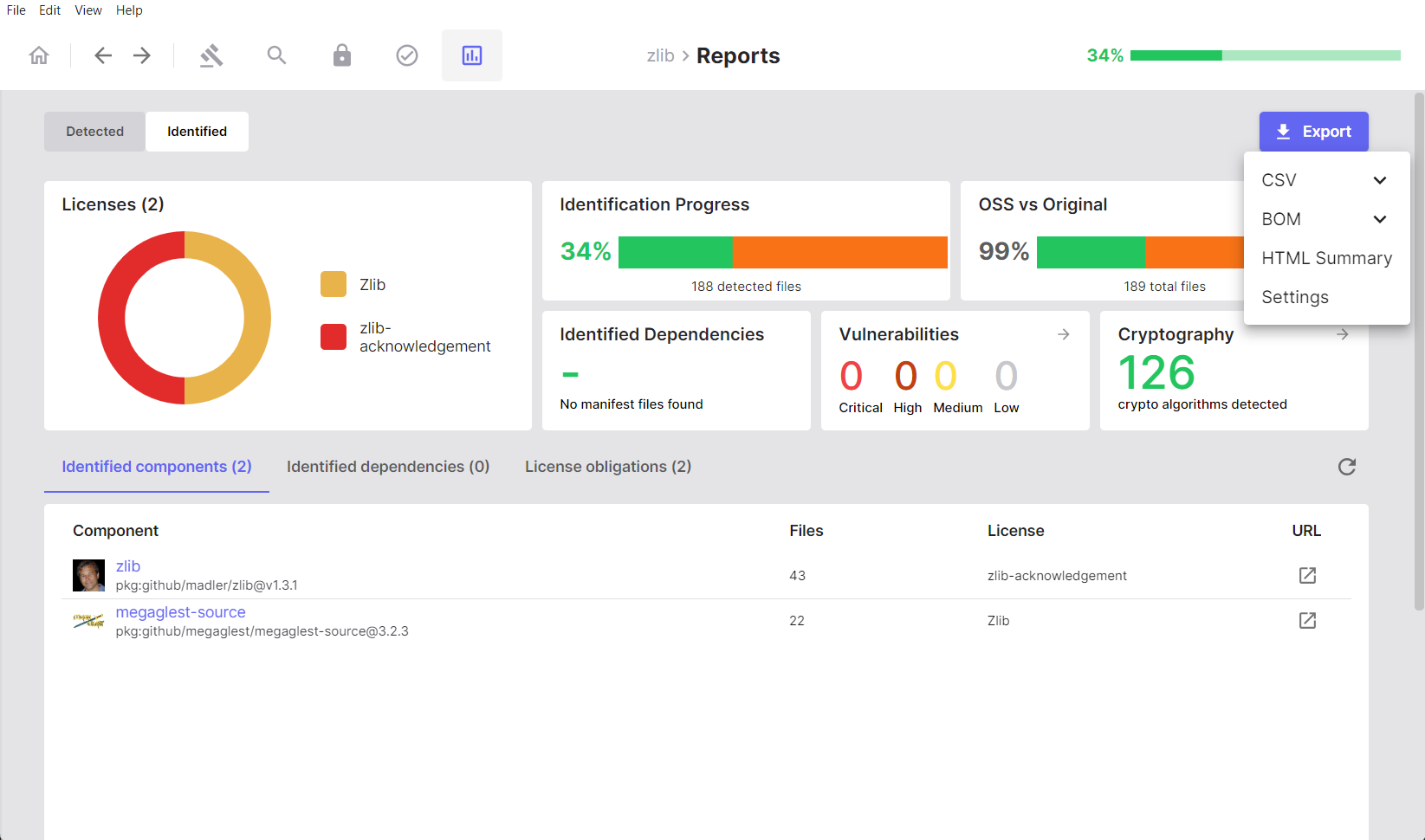Open the megaglest-source URL icon
Viewport: 1425px width, 840px height.
(x=1308, y=620)
